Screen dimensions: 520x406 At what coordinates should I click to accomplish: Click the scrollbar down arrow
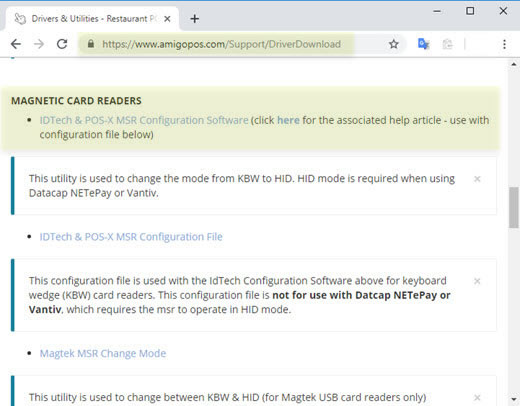(514, 399)
